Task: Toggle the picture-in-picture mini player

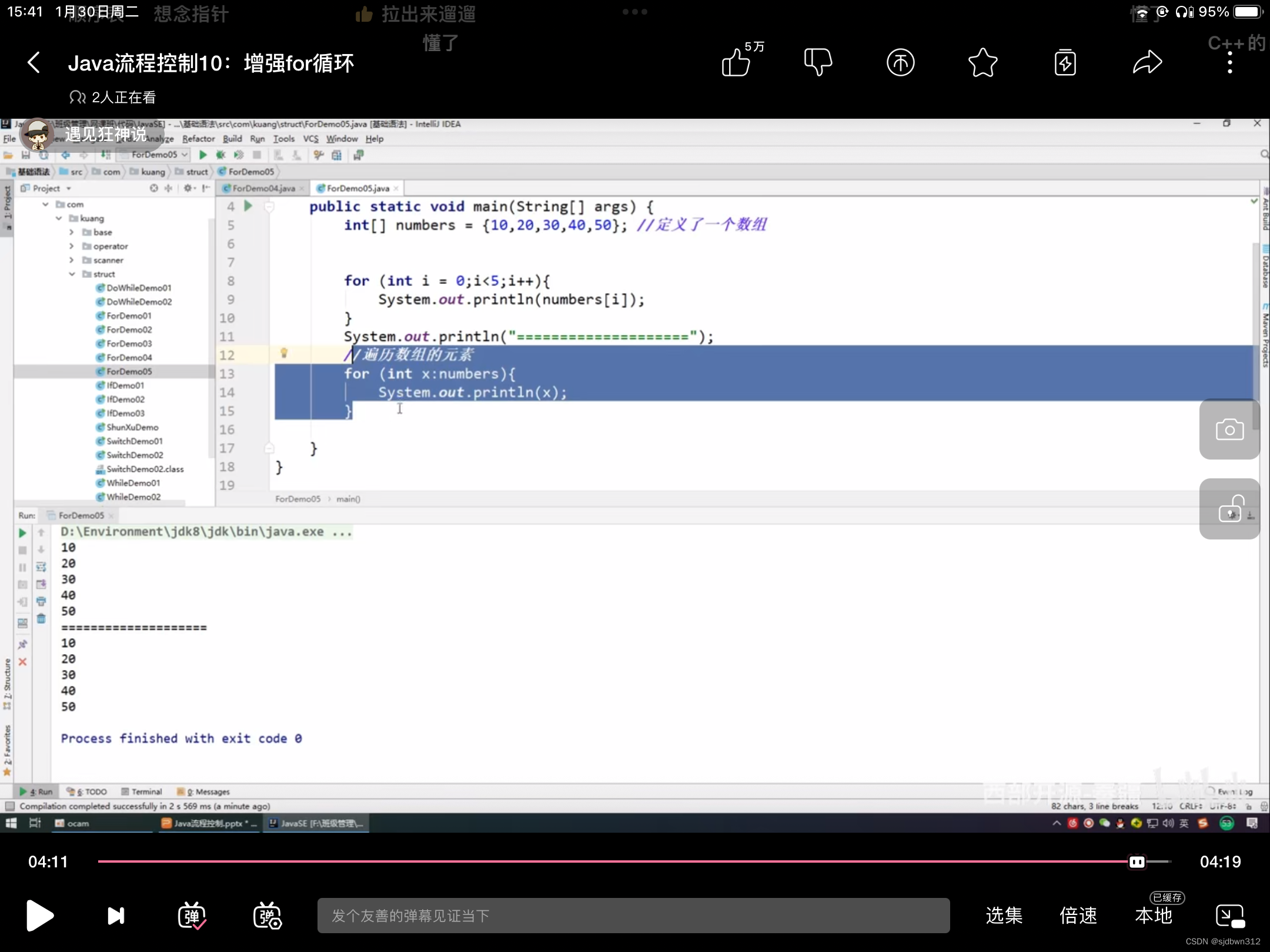Action: [x=1229, y=915]
